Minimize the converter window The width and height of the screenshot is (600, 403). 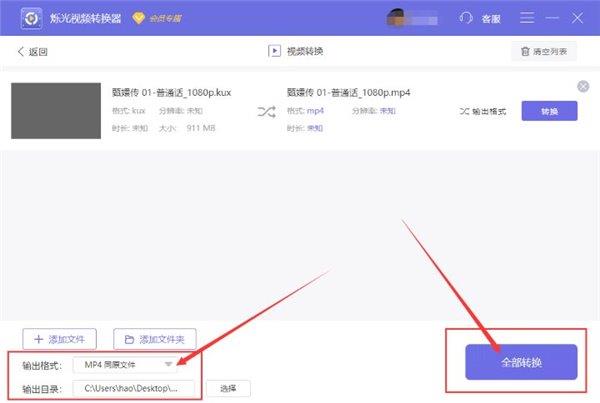point(552,18)
